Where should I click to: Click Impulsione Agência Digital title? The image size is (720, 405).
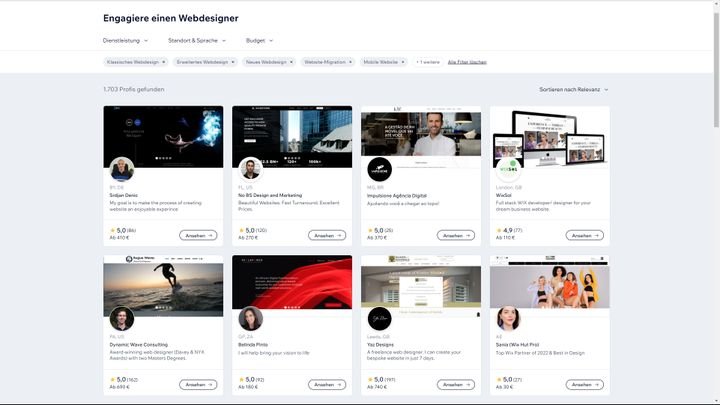pyautogui.click(x=397, y=196)
